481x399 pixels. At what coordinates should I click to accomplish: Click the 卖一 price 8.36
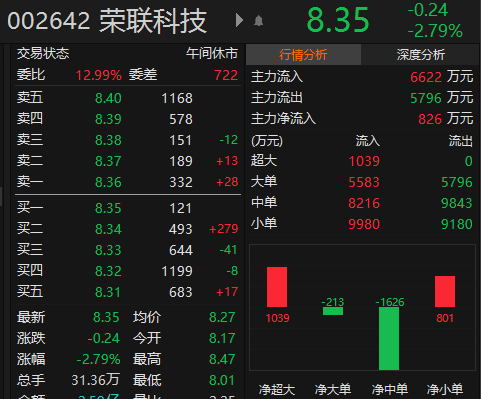coord(108,182)
